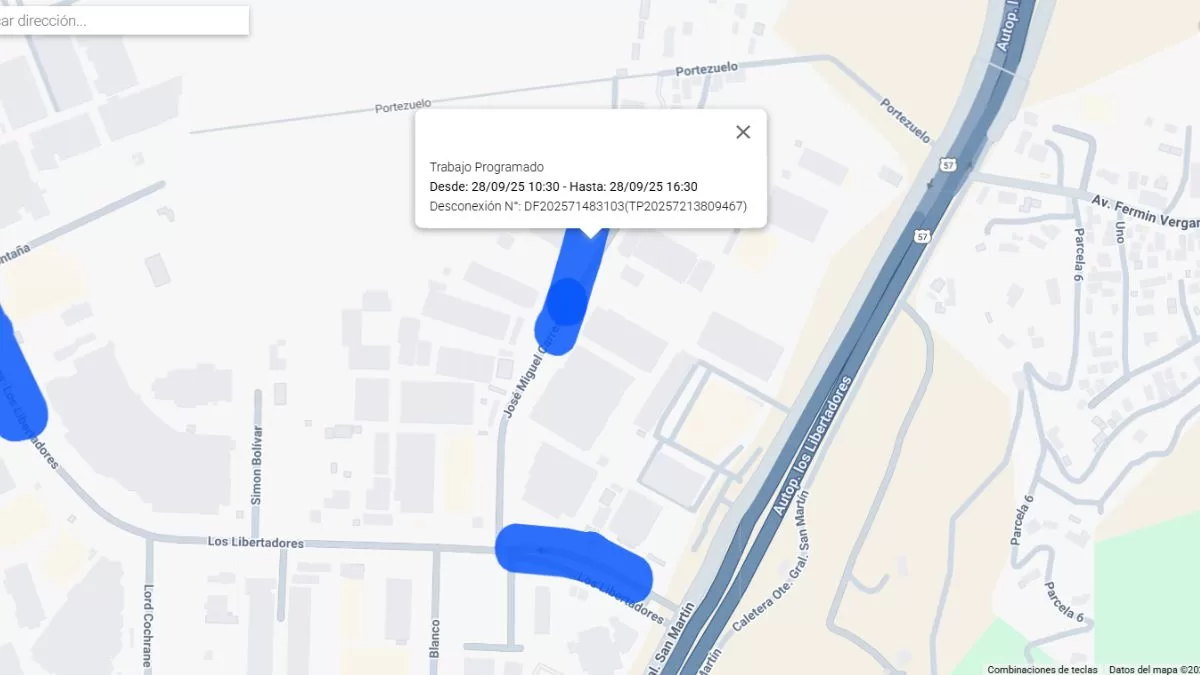
Task: Click the Uno street label
Action: (x=1119, y=233)
